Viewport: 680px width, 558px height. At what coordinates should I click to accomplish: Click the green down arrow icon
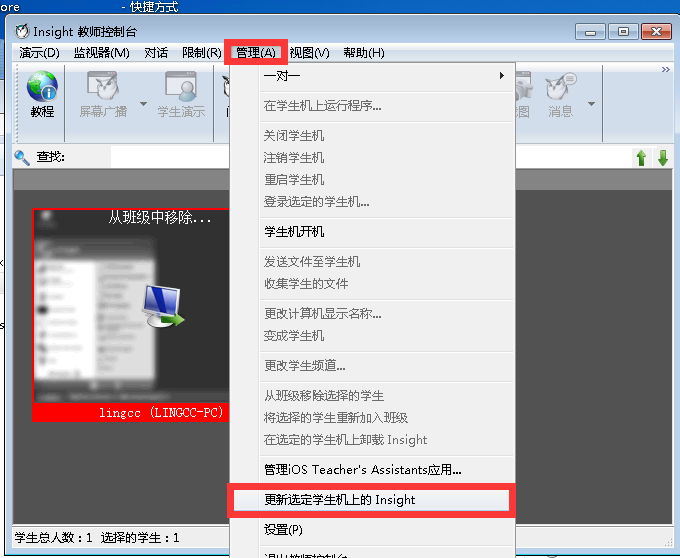[662, 158]
